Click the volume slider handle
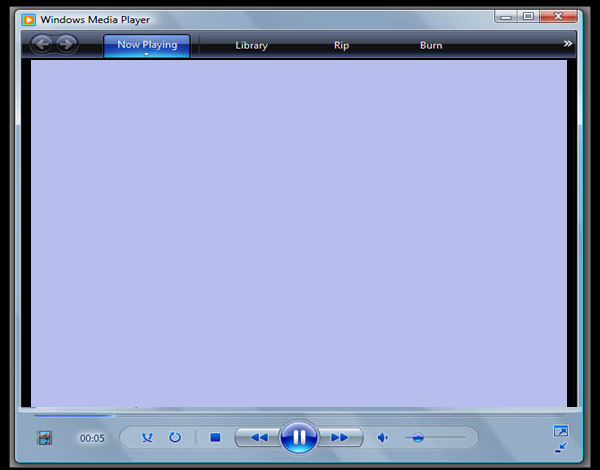 coord(418,437)
